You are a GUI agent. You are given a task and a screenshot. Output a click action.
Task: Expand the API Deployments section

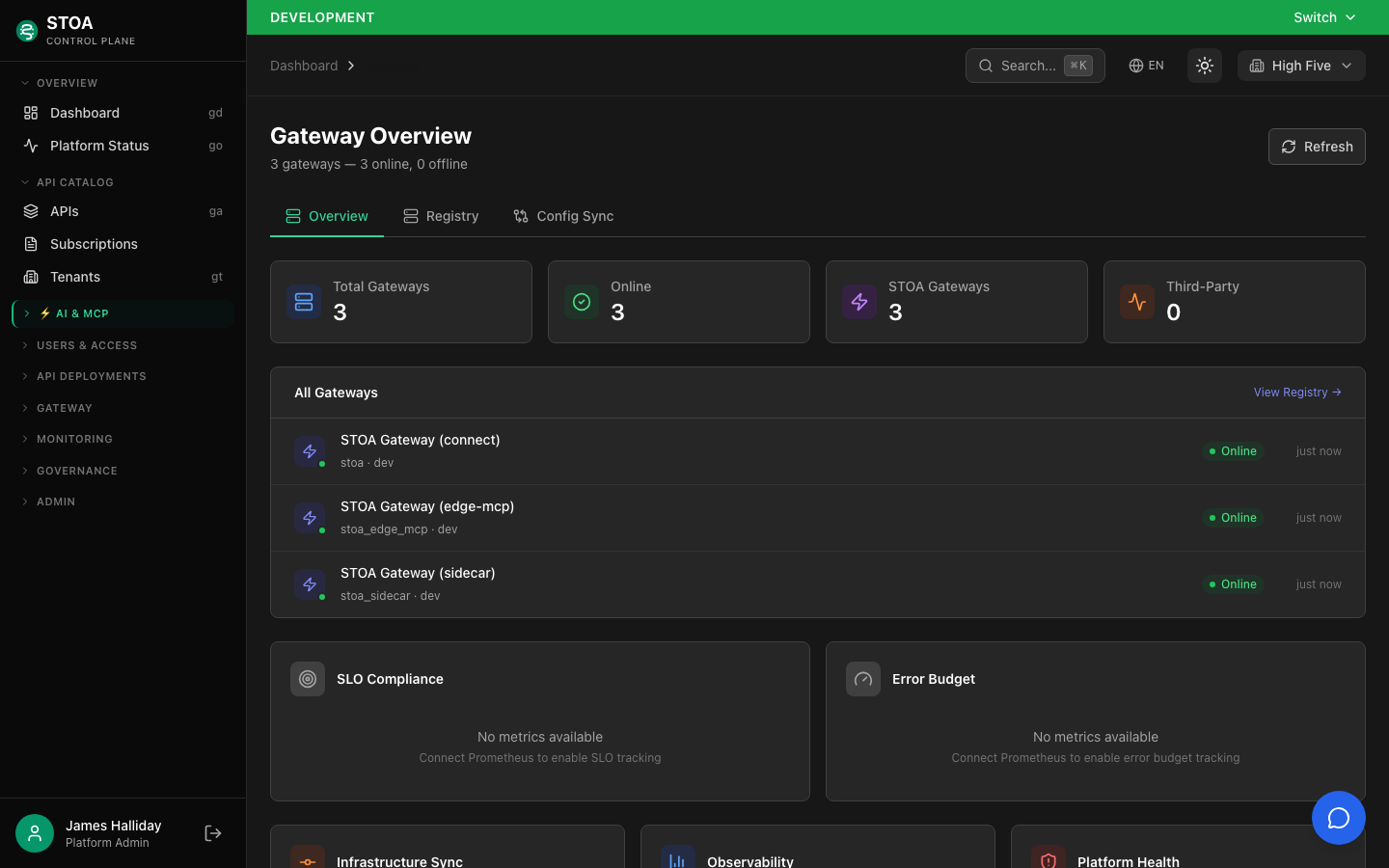click(x=123, y=376)
